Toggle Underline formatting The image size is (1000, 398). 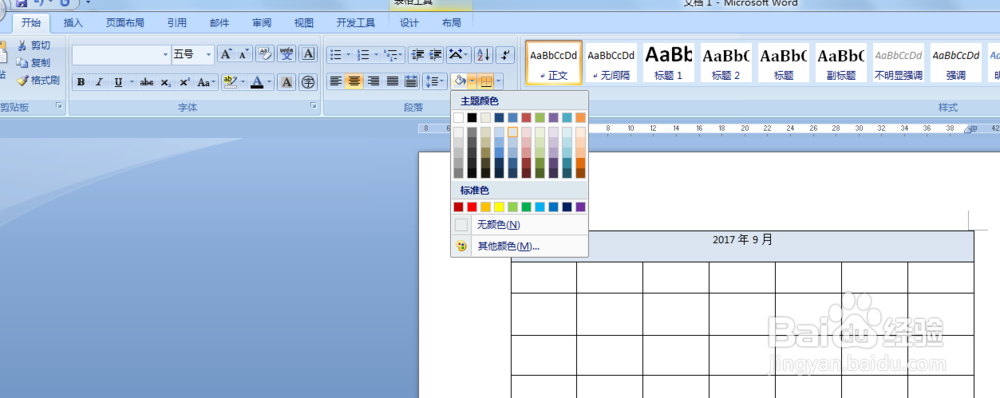click(x=118, y=82)
